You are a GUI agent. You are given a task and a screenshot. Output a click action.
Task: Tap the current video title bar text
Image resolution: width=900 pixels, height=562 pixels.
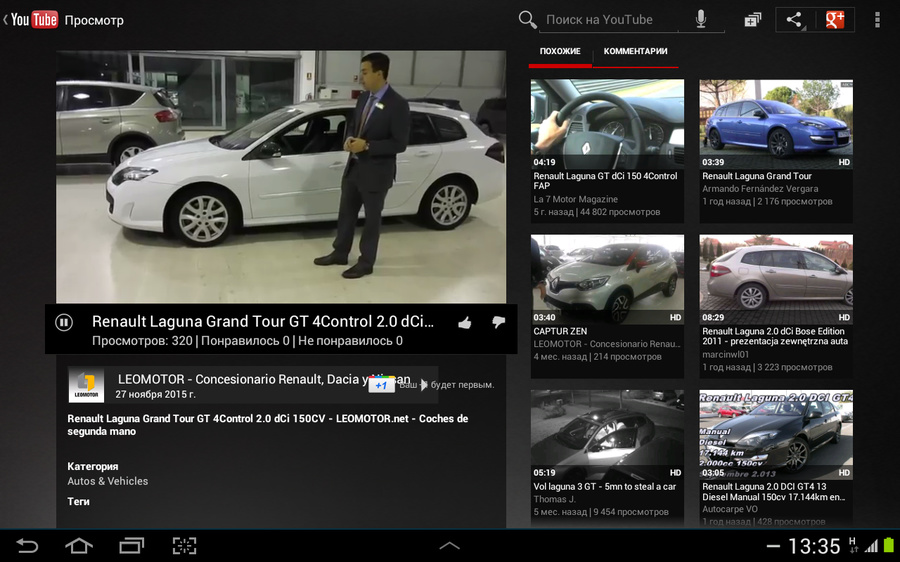263,321
